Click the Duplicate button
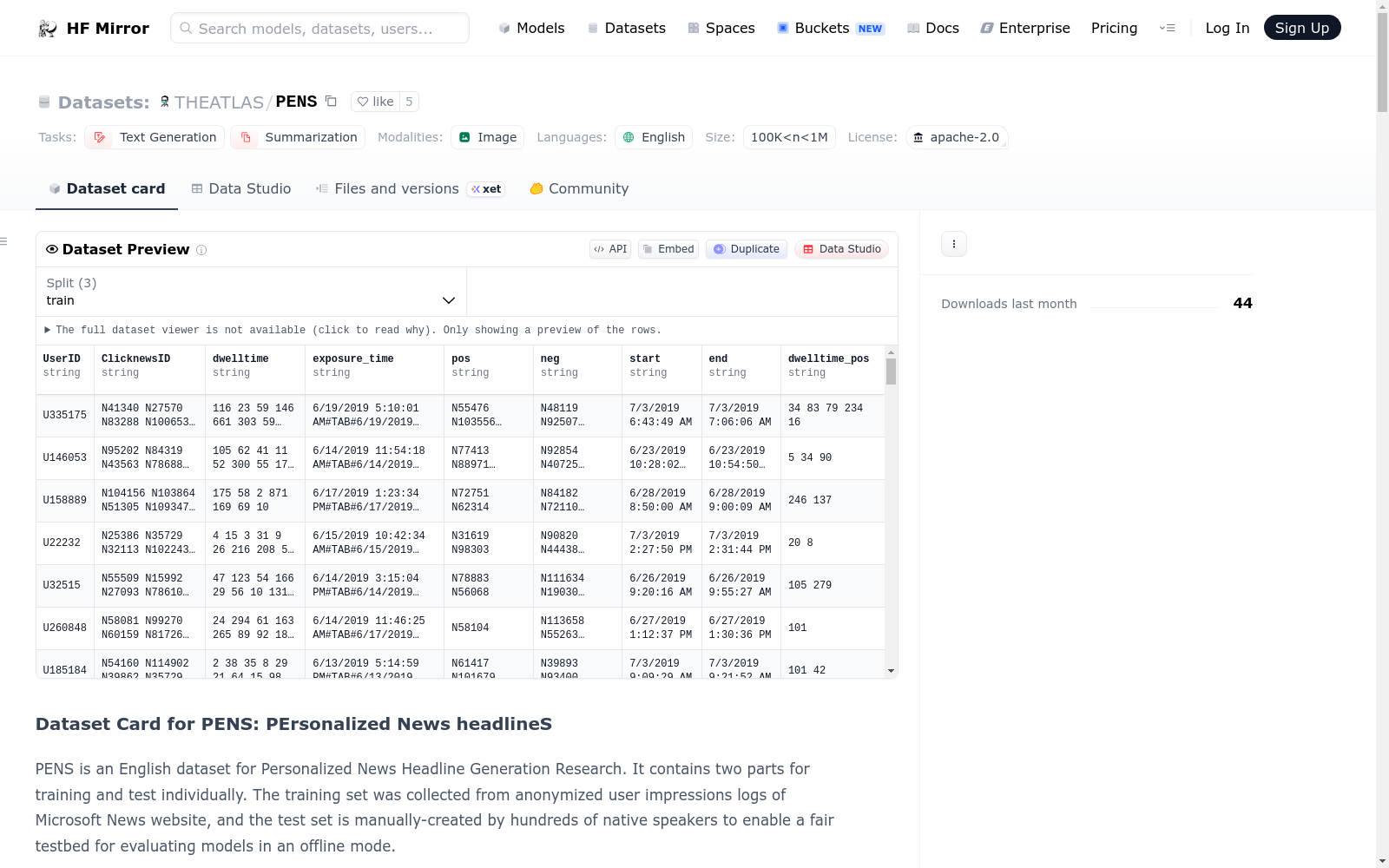Image resolution: width=1389 pixels, height=868 pixels. point(747,249)
